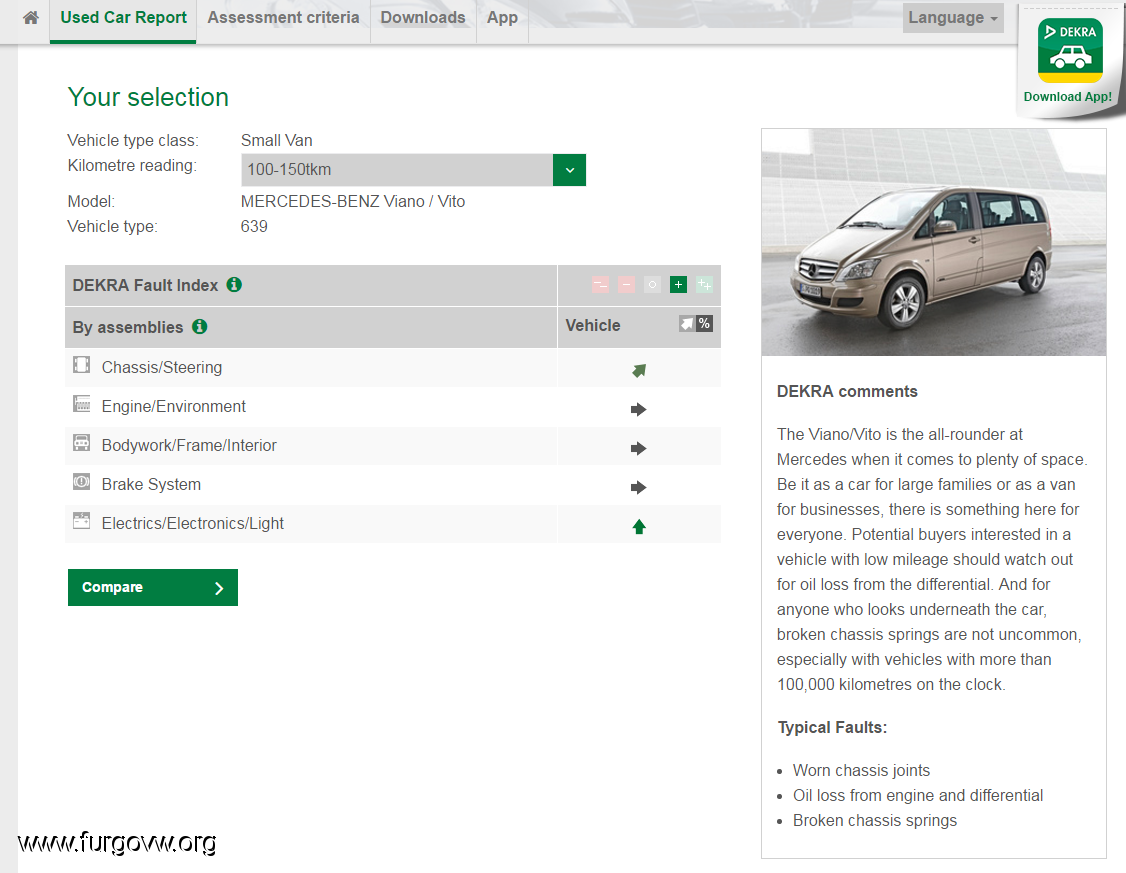Select the Chassis/Steering row label
This screenshot has width=1126, height=873.
pyautogui.click(x=162, y=368)
